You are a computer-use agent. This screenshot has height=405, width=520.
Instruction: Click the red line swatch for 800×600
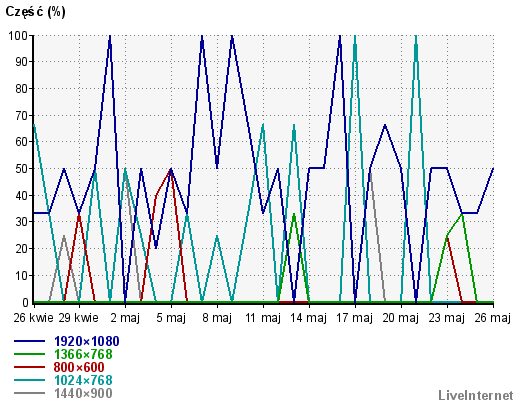point(29,367)
